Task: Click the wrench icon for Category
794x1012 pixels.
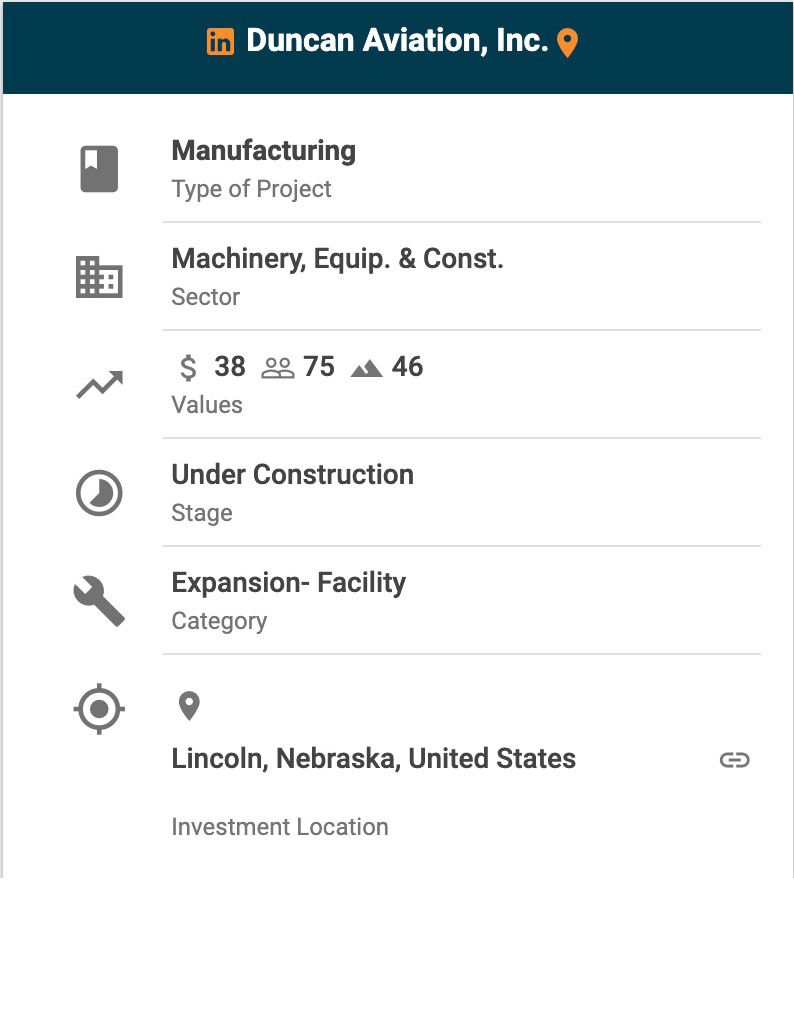Action: [99, 602]
